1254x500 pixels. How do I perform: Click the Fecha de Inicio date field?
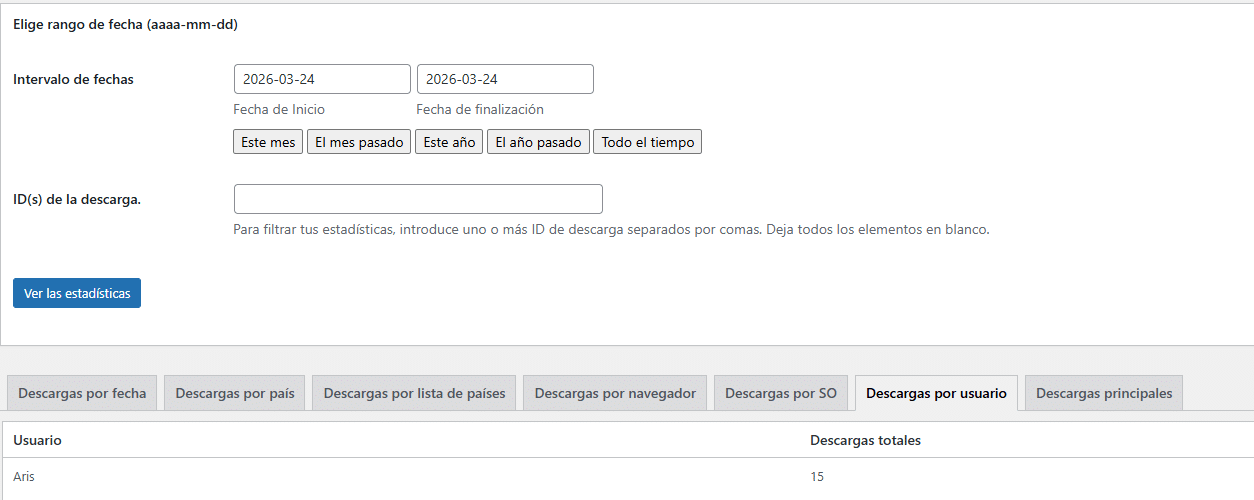pyautogui.click(x=322, y=79)
